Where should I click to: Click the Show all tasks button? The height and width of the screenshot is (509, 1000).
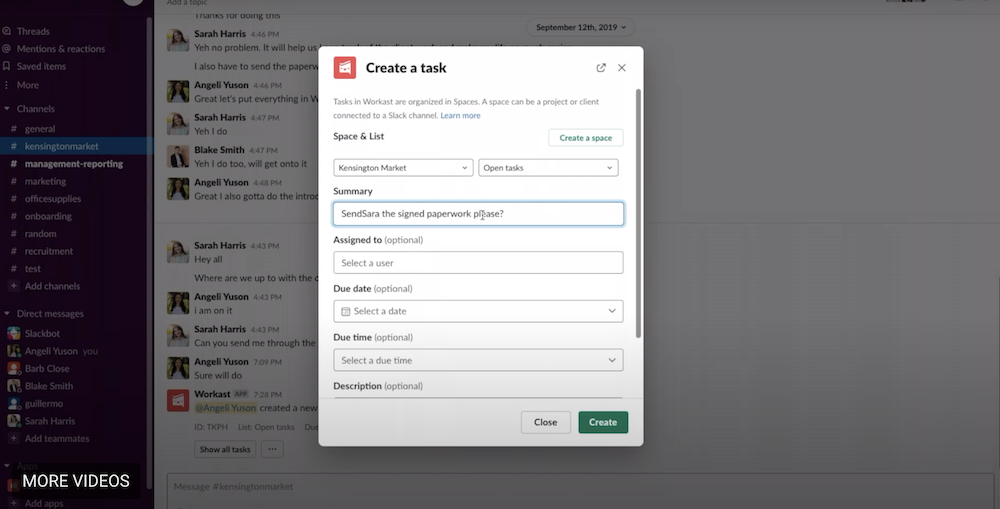tap(225, 449)
